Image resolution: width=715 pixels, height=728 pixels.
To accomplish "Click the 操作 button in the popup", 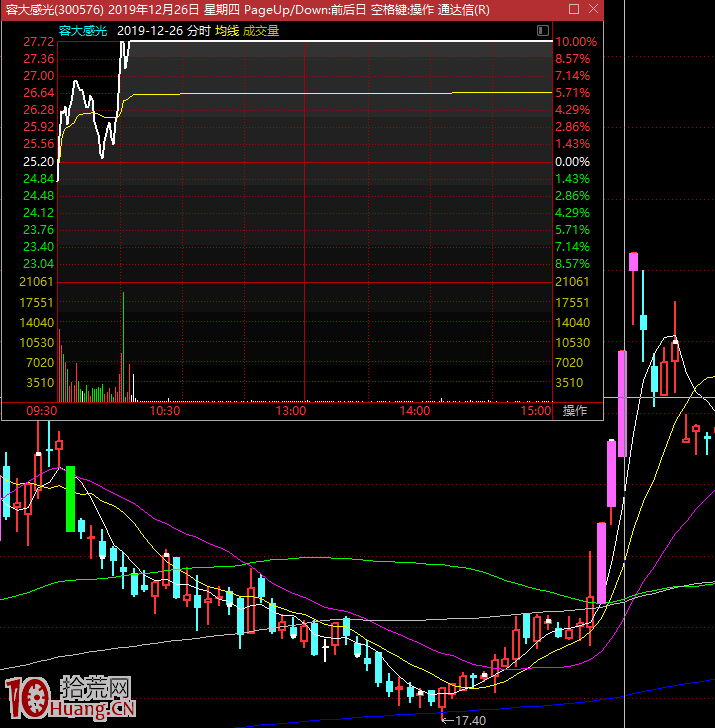I will tap(575, 410).
